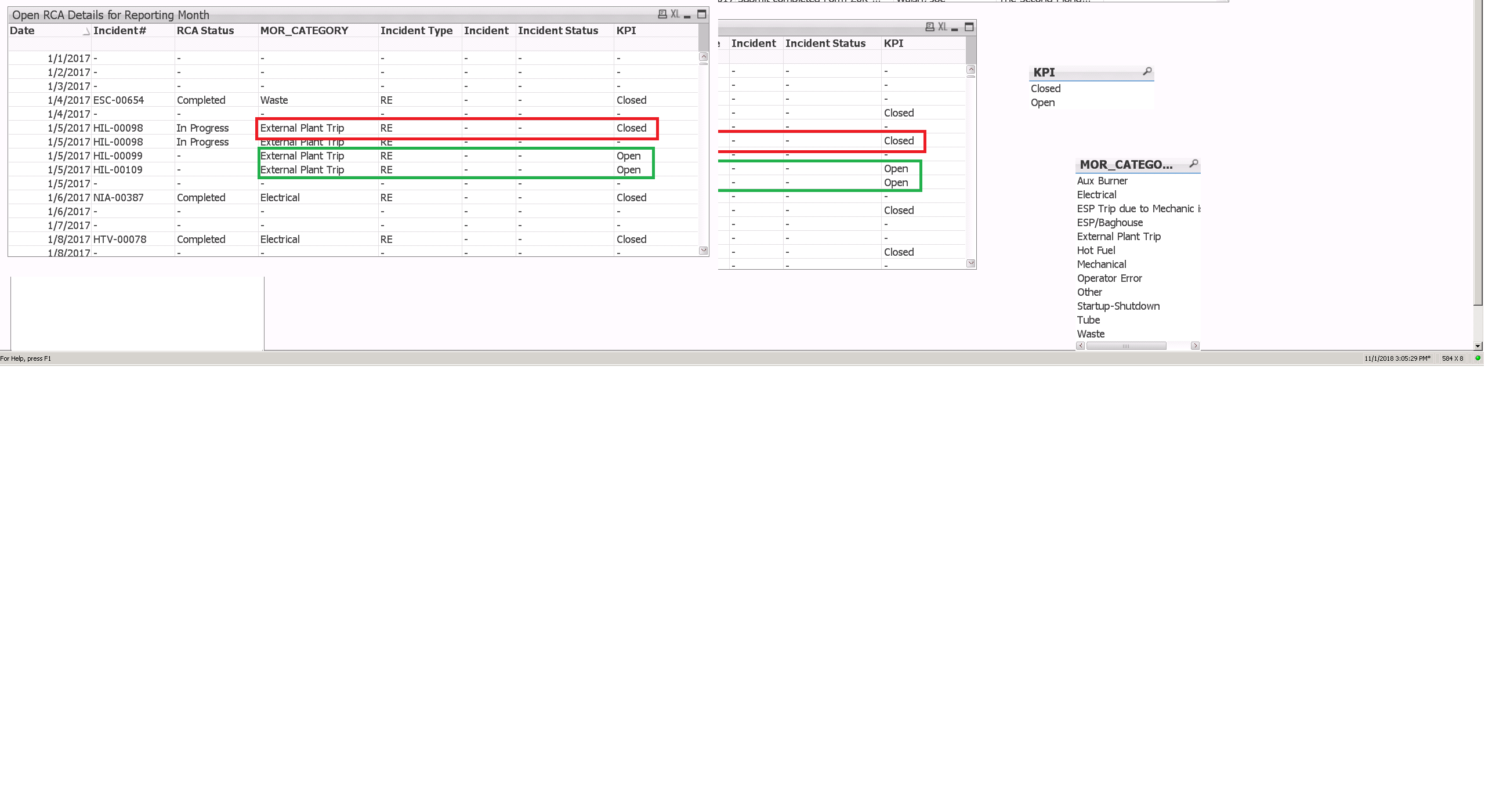
Task: Export Open RCA Details table to Excel
Action: tap(675, 14)
